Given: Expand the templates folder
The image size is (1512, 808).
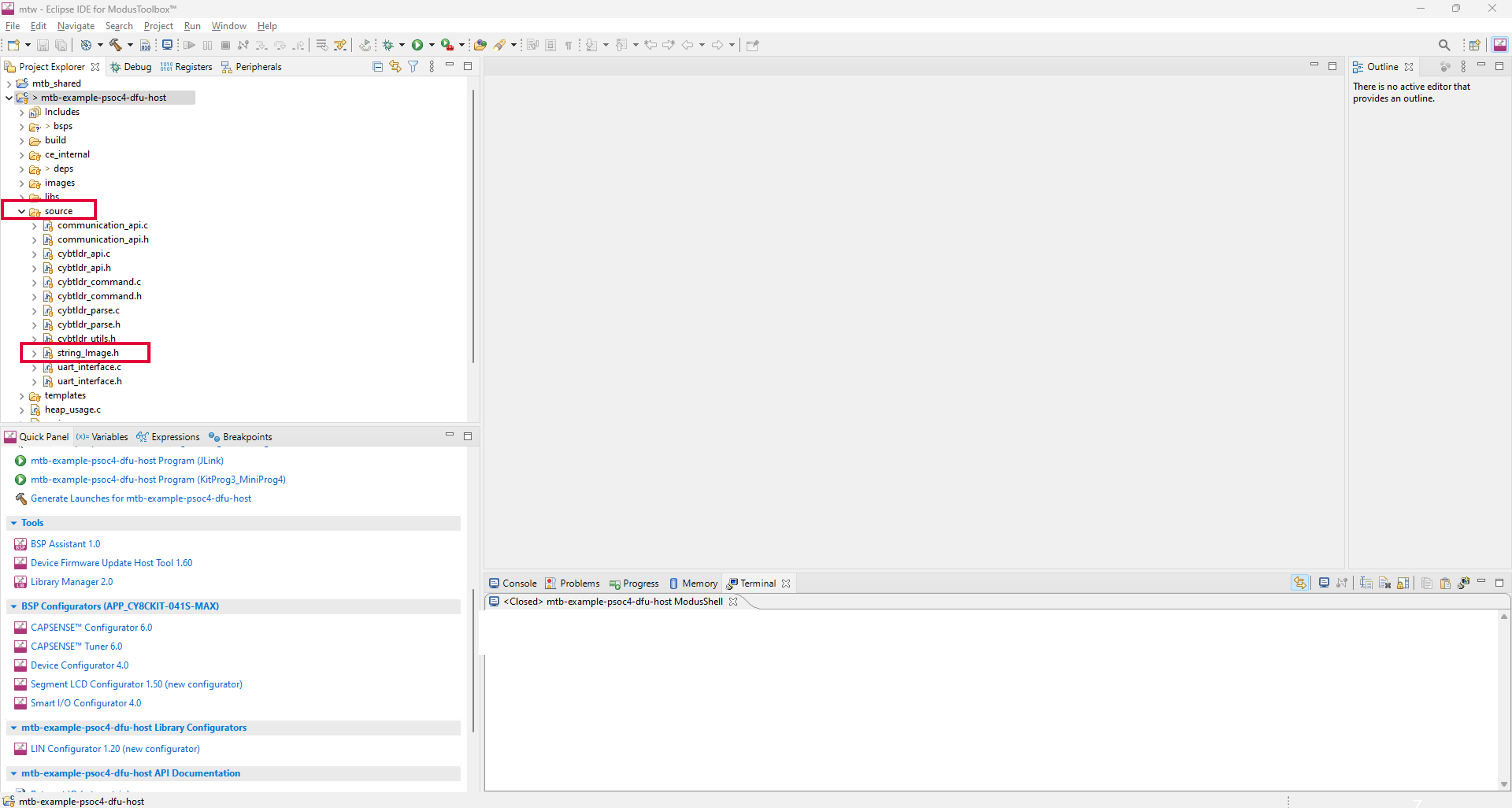Looking at the screenshot, I should (22, 396).
